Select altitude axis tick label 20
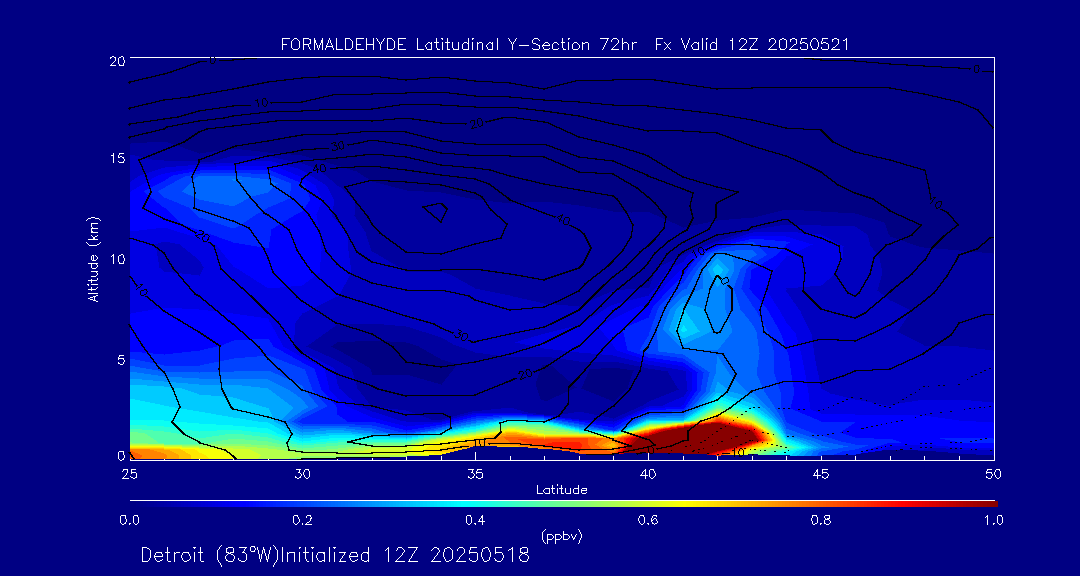Image resolution: width=1080 pixels, height=576 pixels. click(116, 60)
